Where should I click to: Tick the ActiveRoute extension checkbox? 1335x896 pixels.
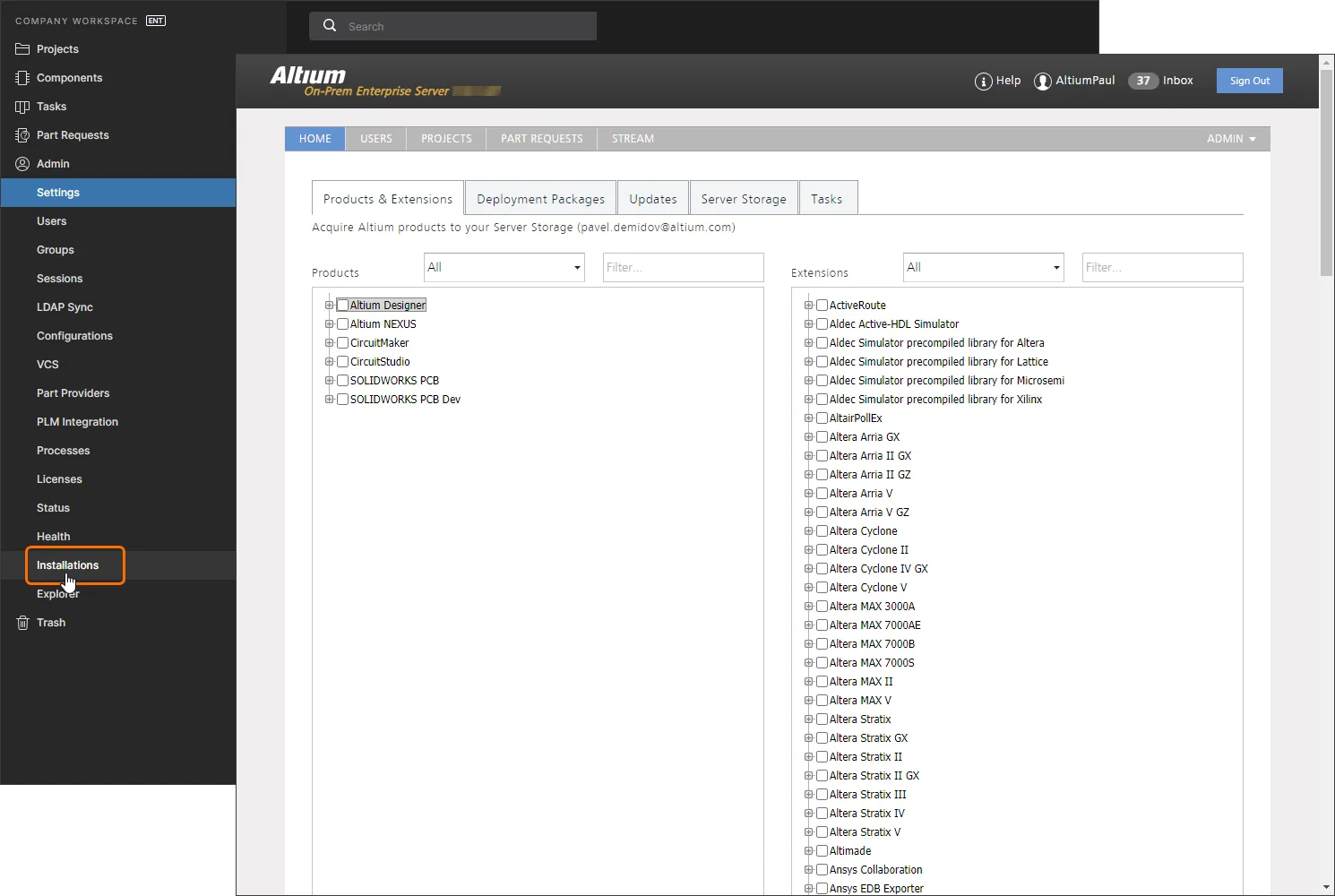click(x=822, y=306)
